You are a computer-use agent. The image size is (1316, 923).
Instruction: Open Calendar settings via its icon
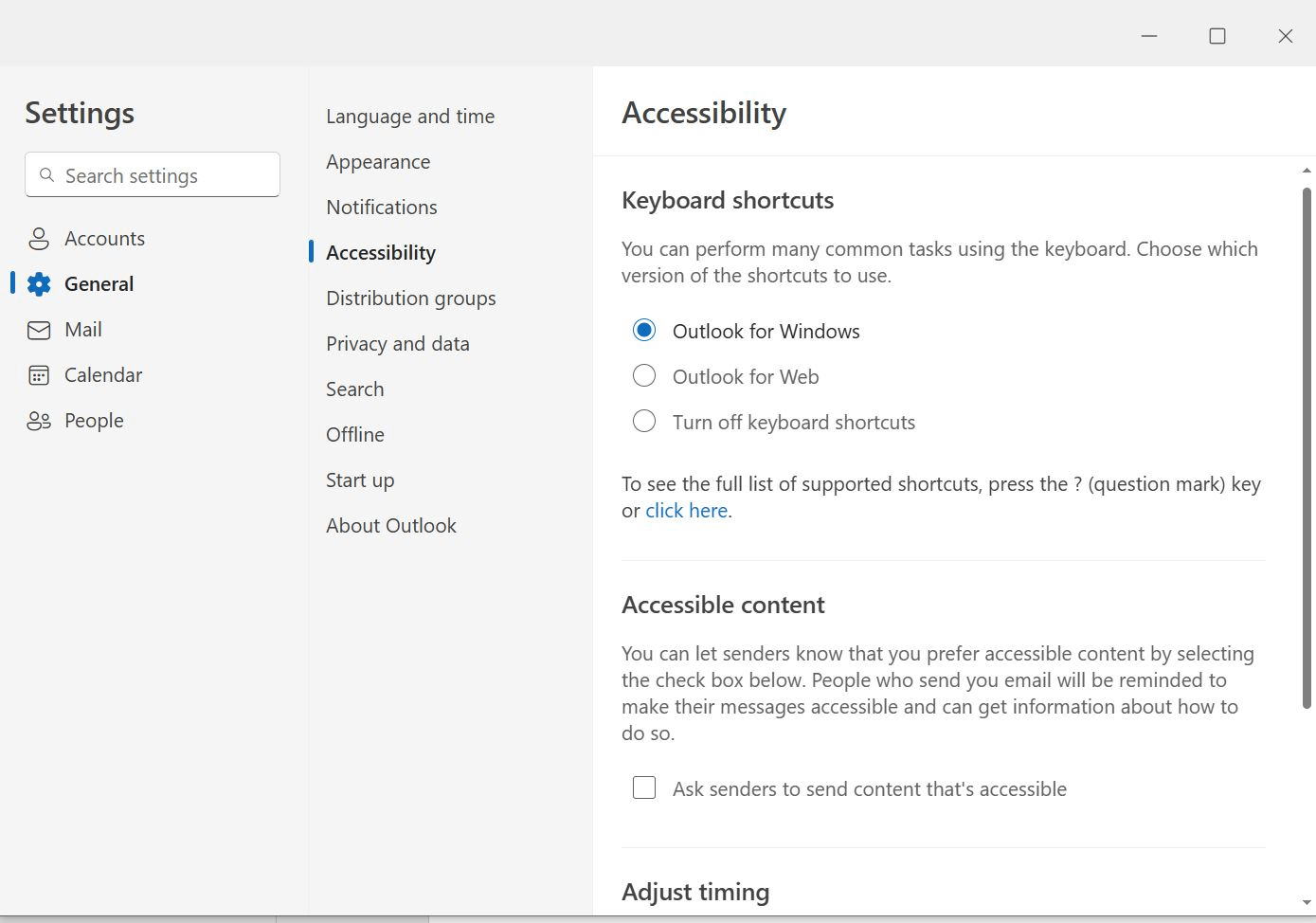tap(39, 374)
